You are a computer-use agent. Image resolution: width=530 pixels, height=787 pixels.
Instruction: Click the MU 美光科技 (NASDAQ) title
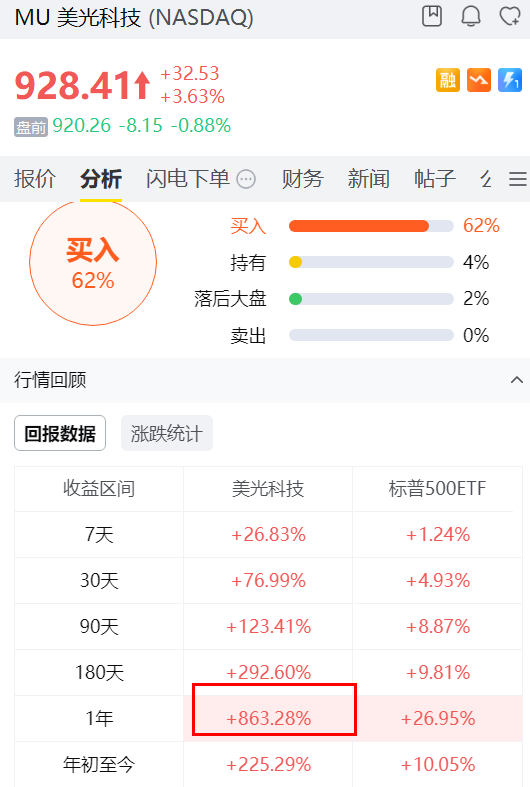coord(134,18)
